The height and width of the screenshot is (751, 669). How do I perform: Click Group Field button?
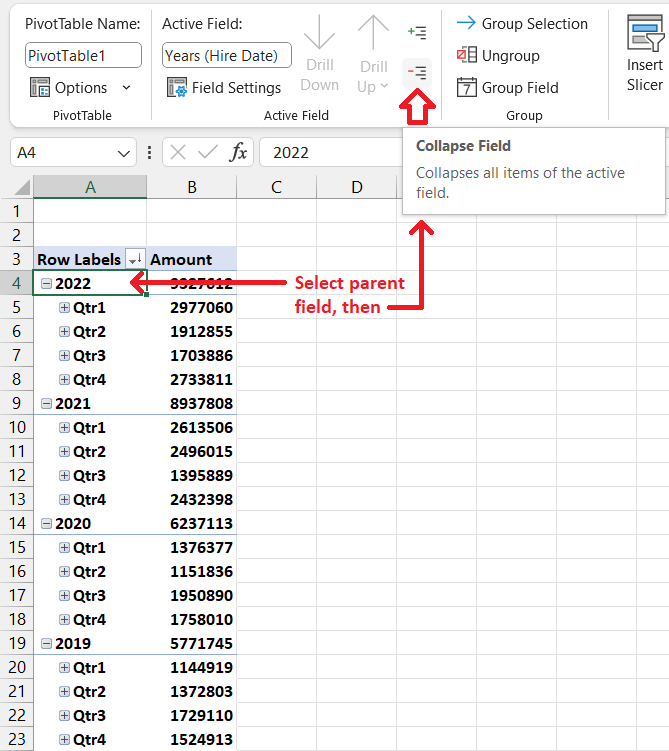(508, 88)
